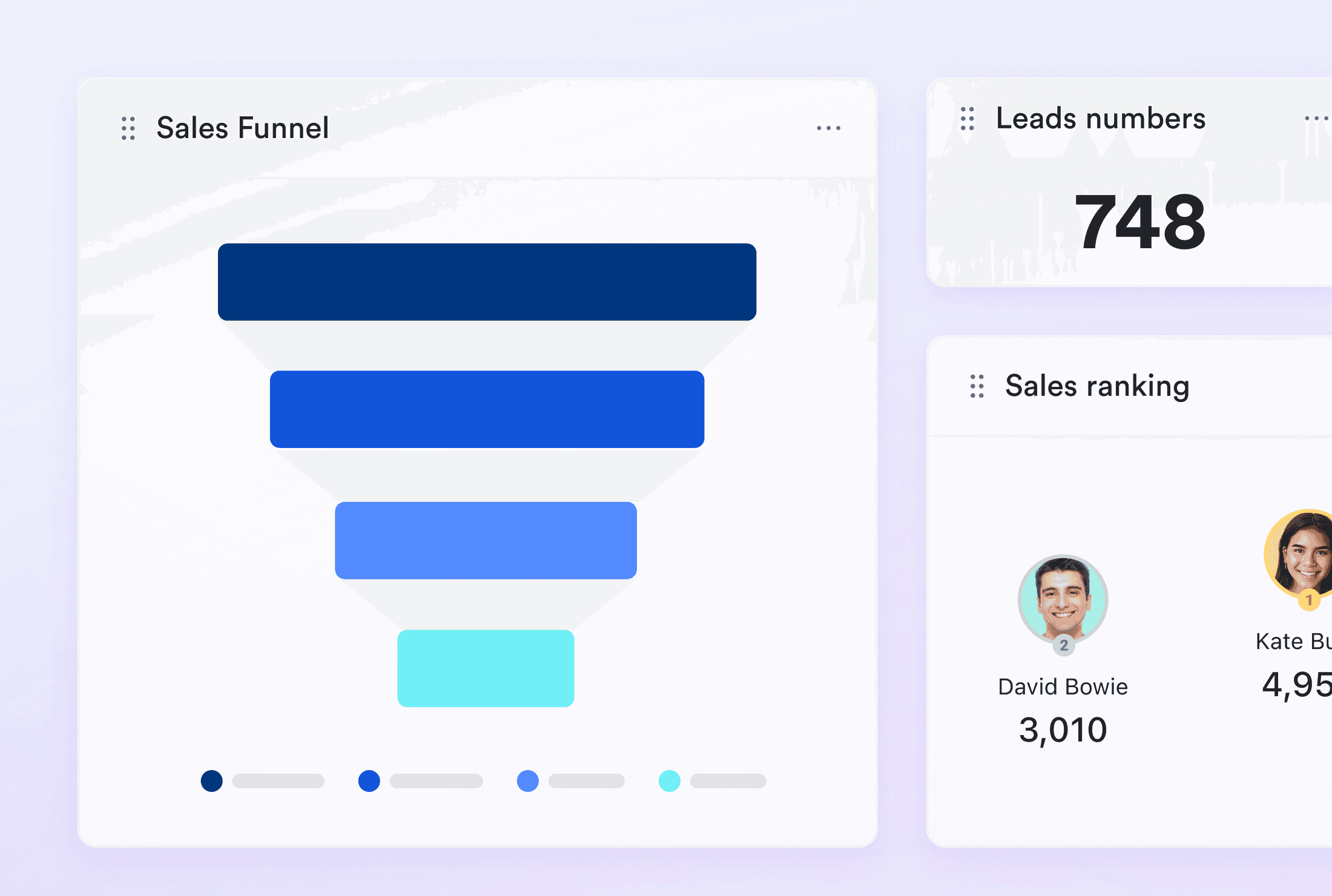Click the 748 leads count
The height and width of the screenshot is (896, 1332).
[x=1139, y=222]
